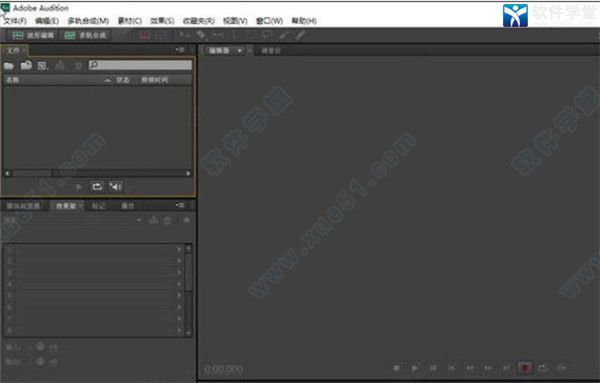Open the 帮助(H) menu
Screen dimensions: 600x383
point(304,21)
